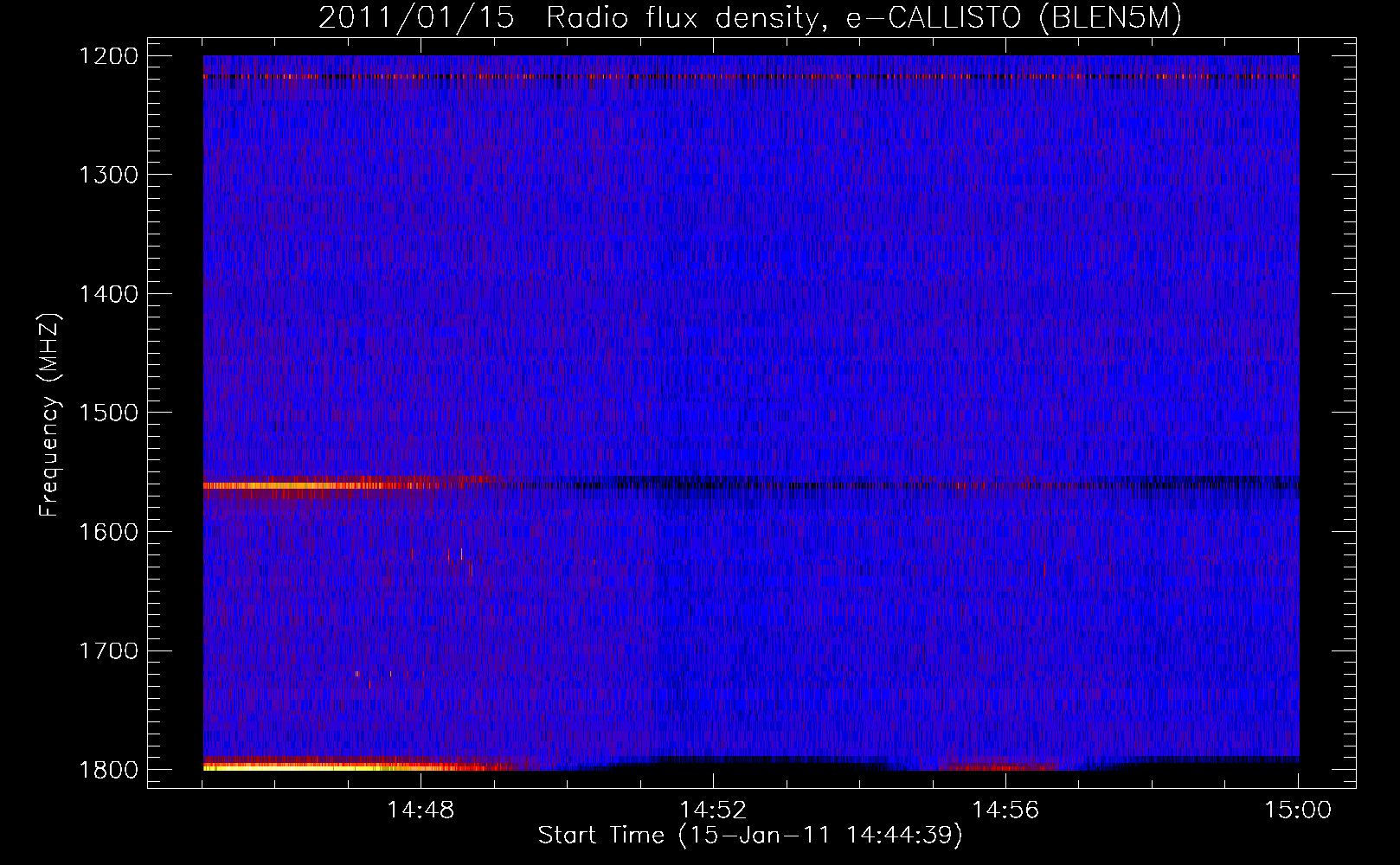
Task: Click the 15:00 time tick label
Action: pos(1298,811)
